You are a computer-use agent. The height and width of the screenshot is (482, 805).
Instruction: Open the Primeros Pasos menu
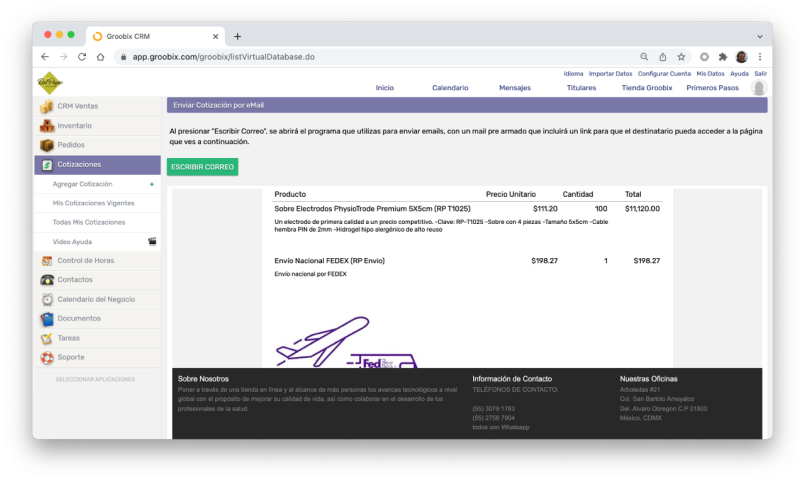(713, 88)
